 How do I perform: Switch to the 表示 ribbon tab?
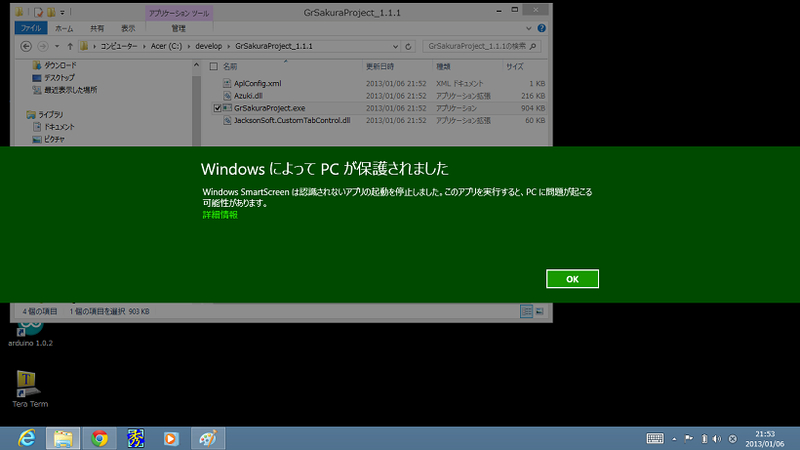click(128, 28)
